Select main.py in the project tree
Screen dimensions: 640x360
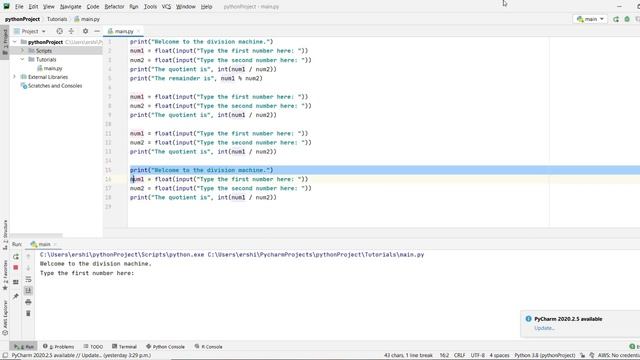[x=53, y=68]
